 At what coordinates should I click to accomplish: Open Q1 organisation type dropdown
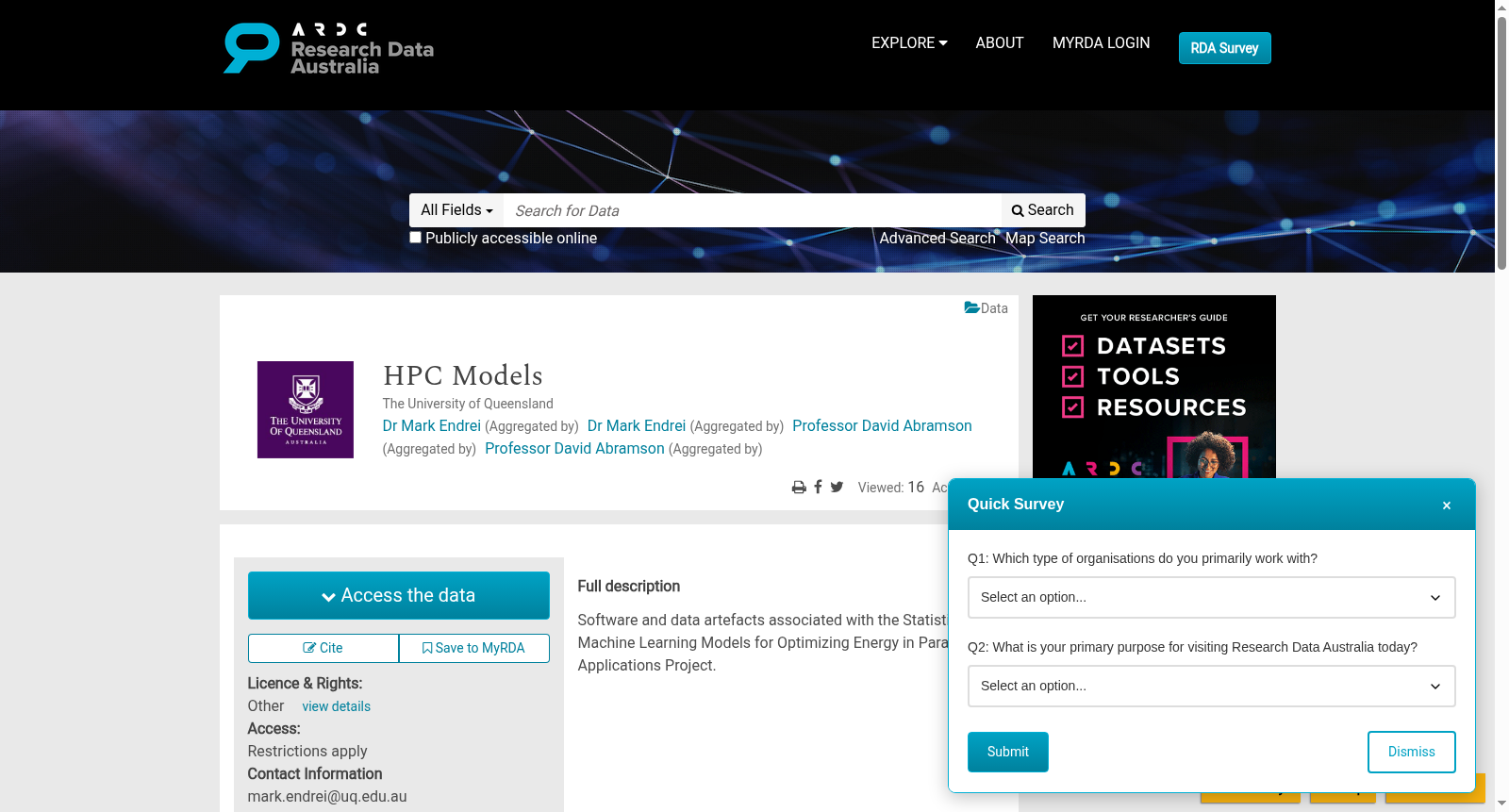click(1211, 597)
